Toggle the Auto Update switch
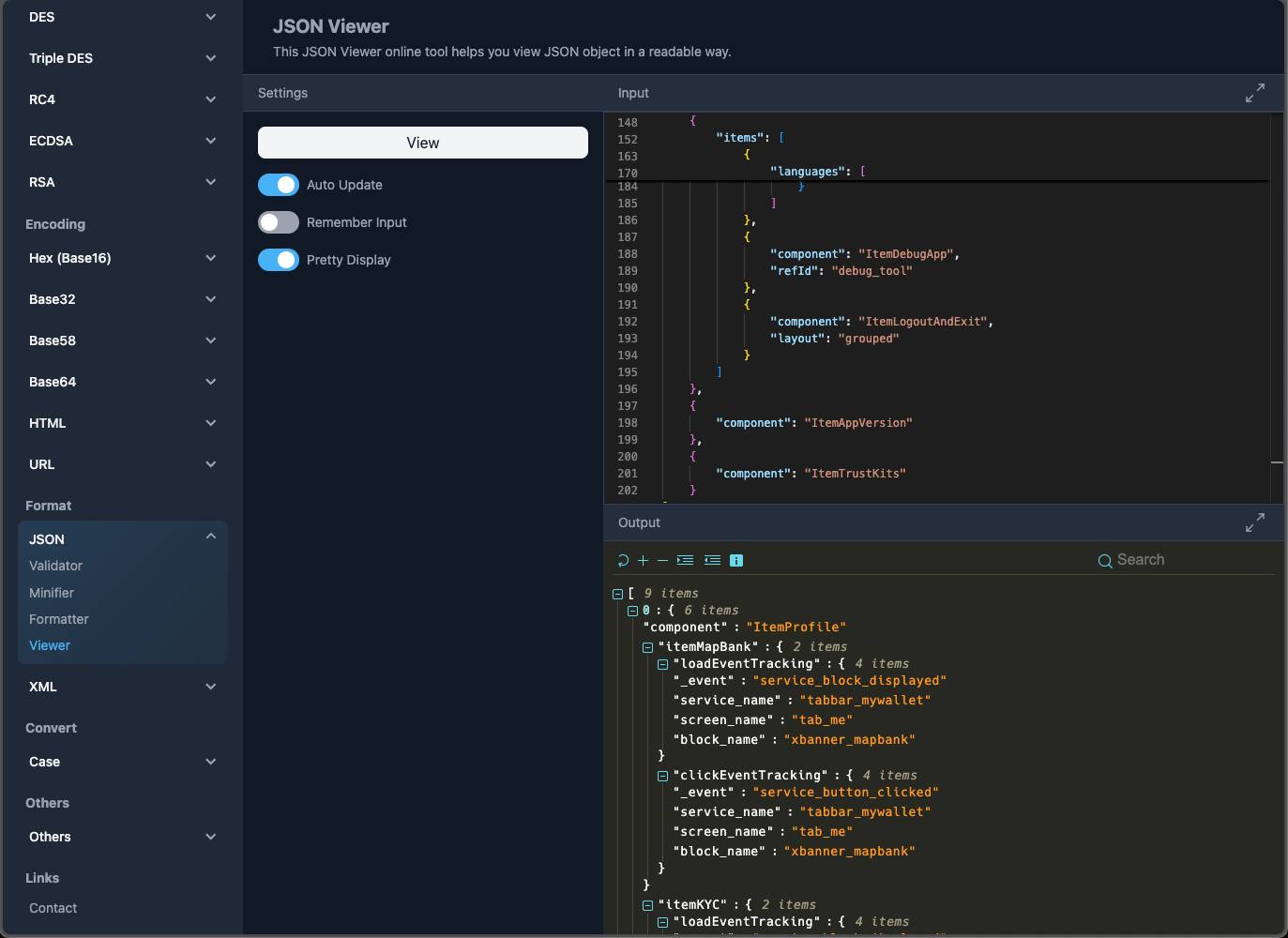Viewport: 1288px width, 938px height. [279, 185]
